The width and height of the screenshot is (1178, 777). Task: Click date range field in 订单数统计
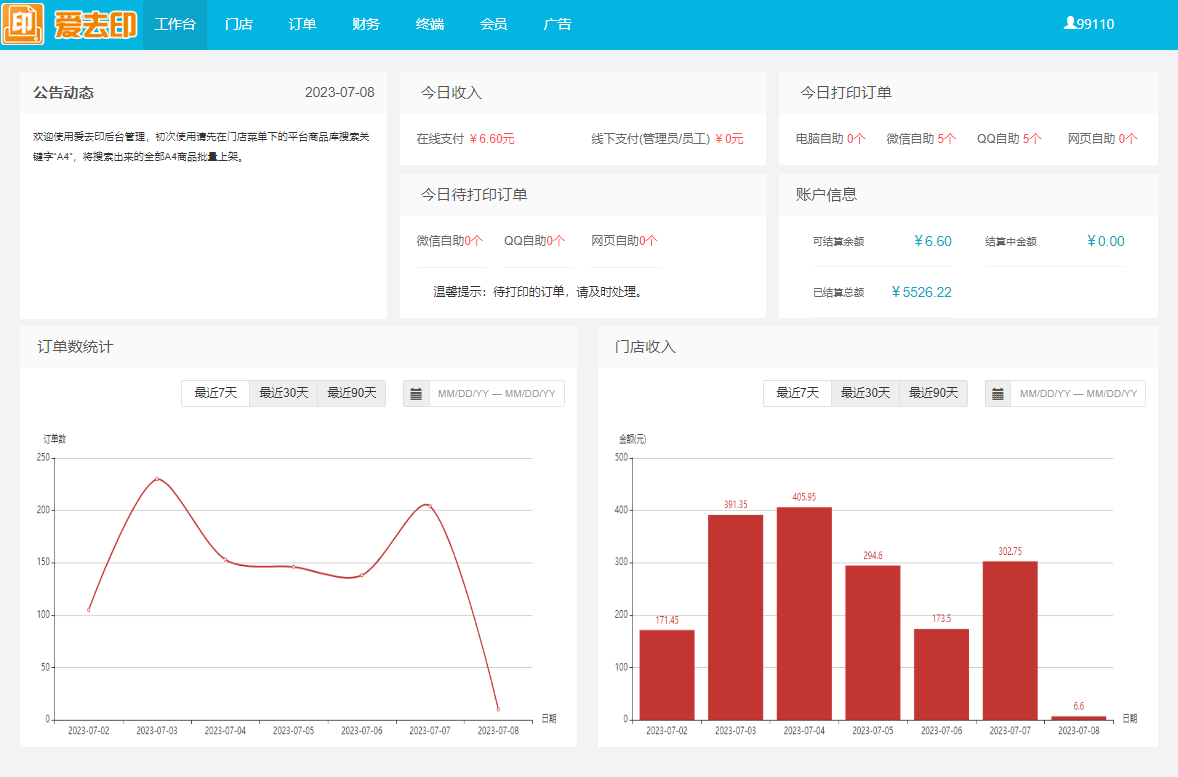click(x=496, y=394)
